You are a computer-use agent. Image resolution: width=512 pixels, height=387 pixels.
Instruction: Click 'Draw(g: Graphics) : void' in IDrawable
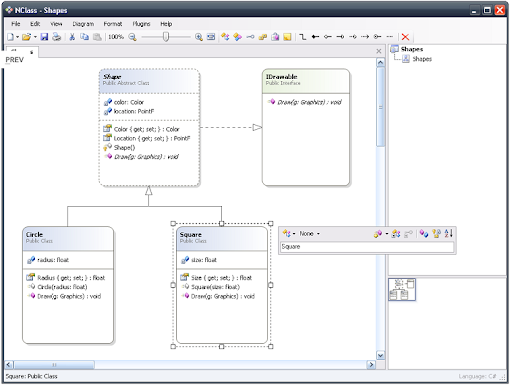[309, 102]
